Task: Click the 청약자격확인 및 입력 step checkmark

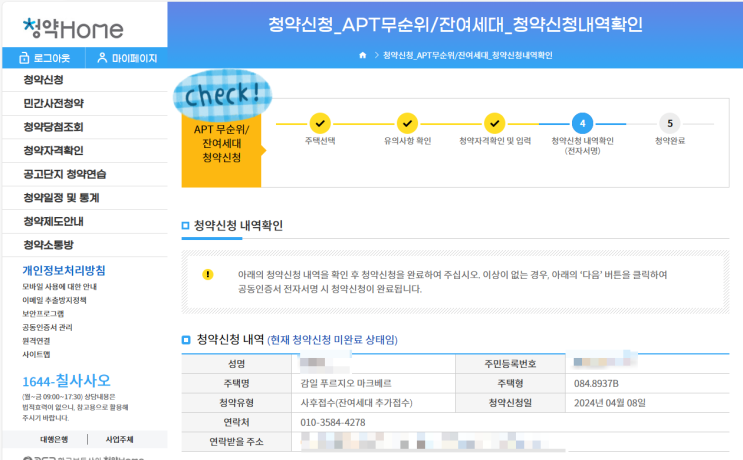Action: 495,124
